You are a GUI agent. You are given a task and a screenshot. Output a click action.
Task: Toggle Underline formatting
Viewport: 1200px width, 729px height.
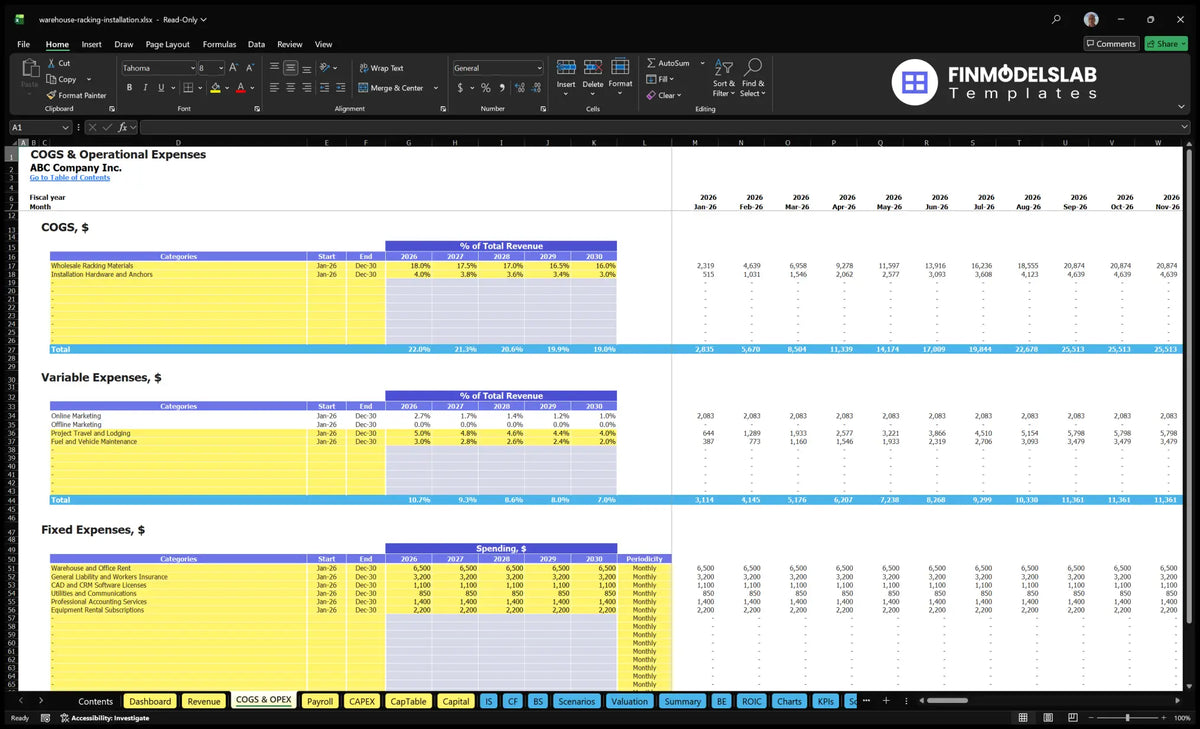click(163, 88)
